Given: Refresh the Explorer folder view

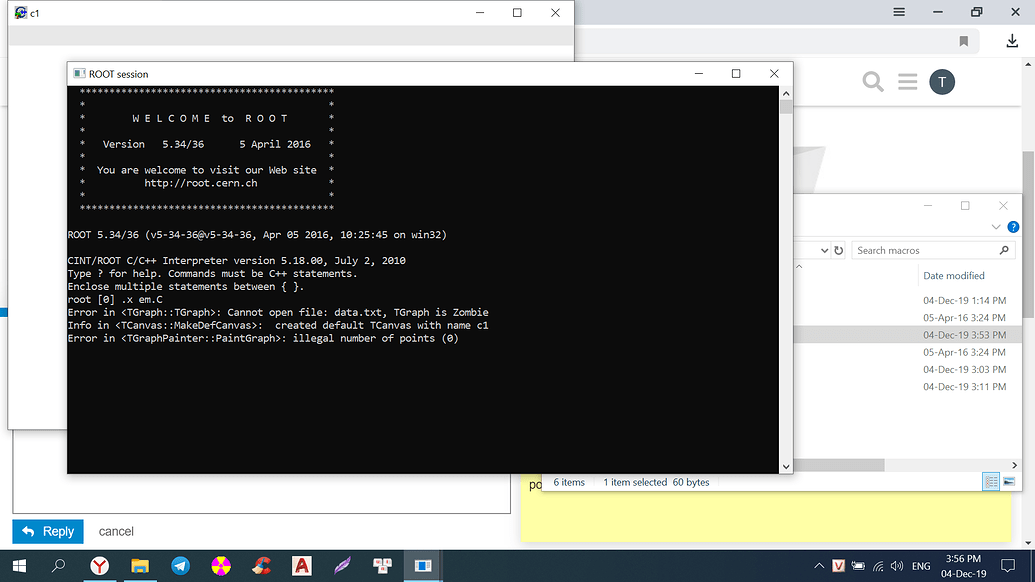Looking at the screenshot, I should [839, 250].
